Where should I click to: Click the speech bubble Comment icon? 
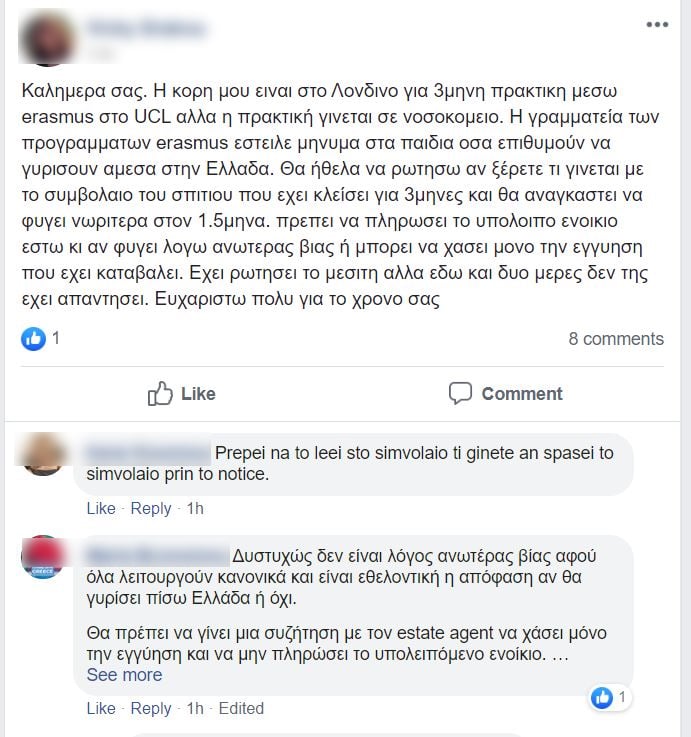tap(460, 393)
